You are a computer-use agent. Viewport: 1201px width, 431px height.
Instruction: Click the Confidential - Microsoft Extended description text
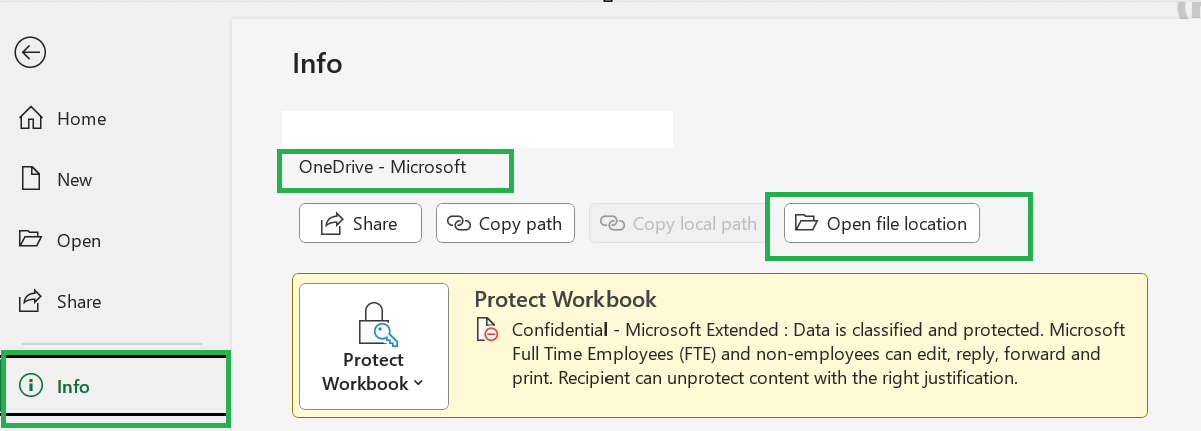coord(818,354)
